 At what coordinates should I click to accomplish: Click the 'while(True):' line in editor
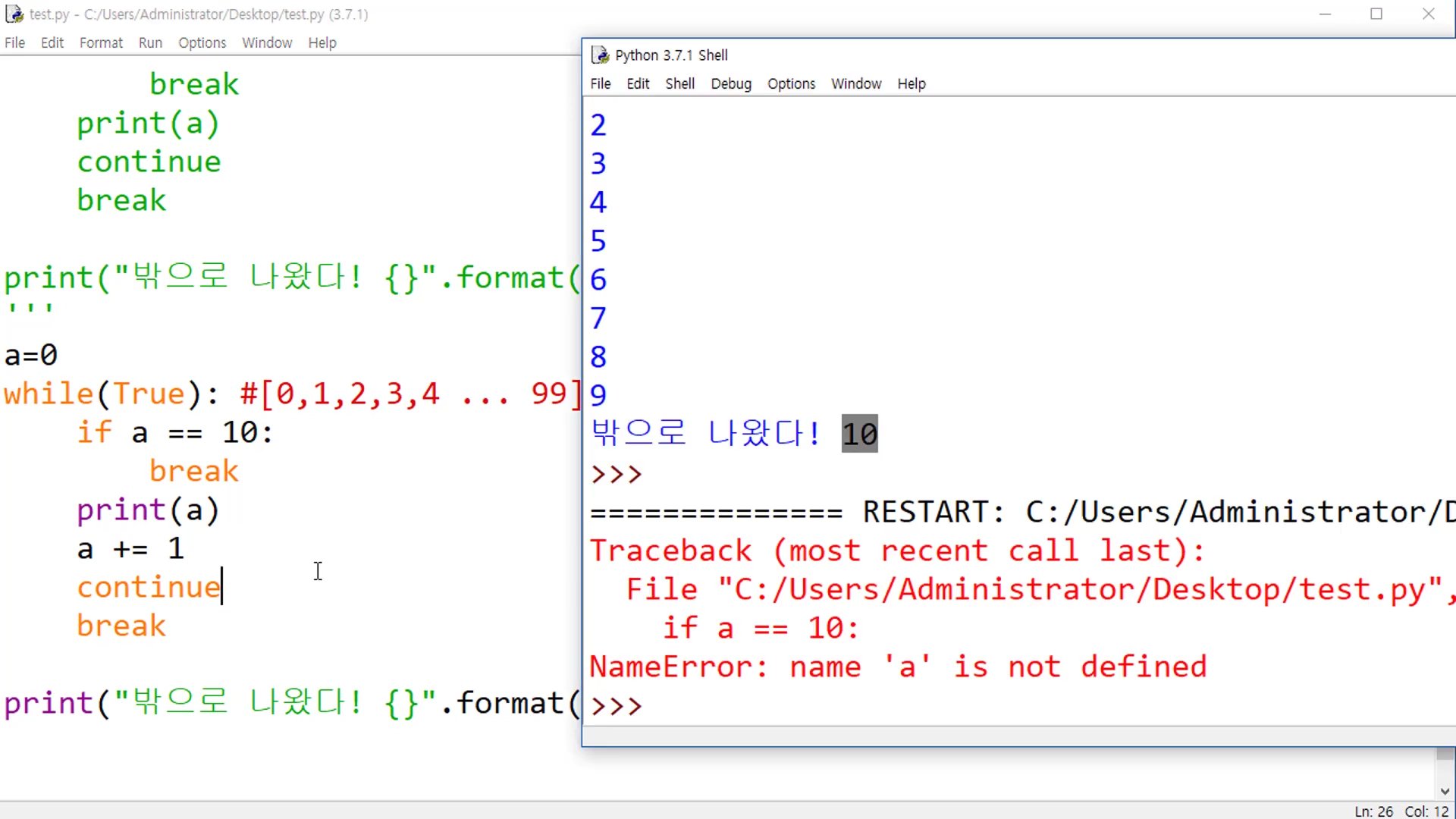[112, 394]
